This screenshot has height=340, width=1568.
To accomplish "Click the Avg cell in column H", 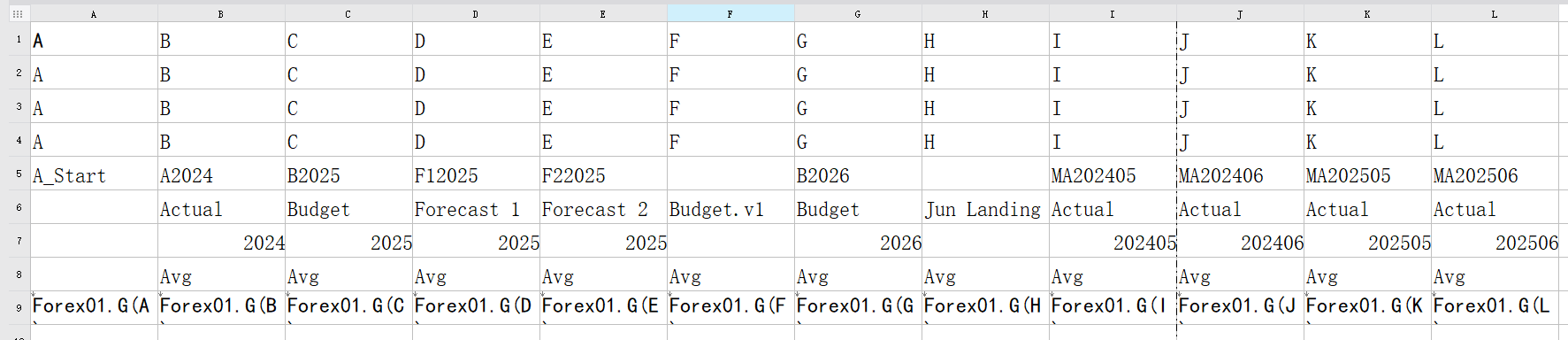I will tap(985, 275).
